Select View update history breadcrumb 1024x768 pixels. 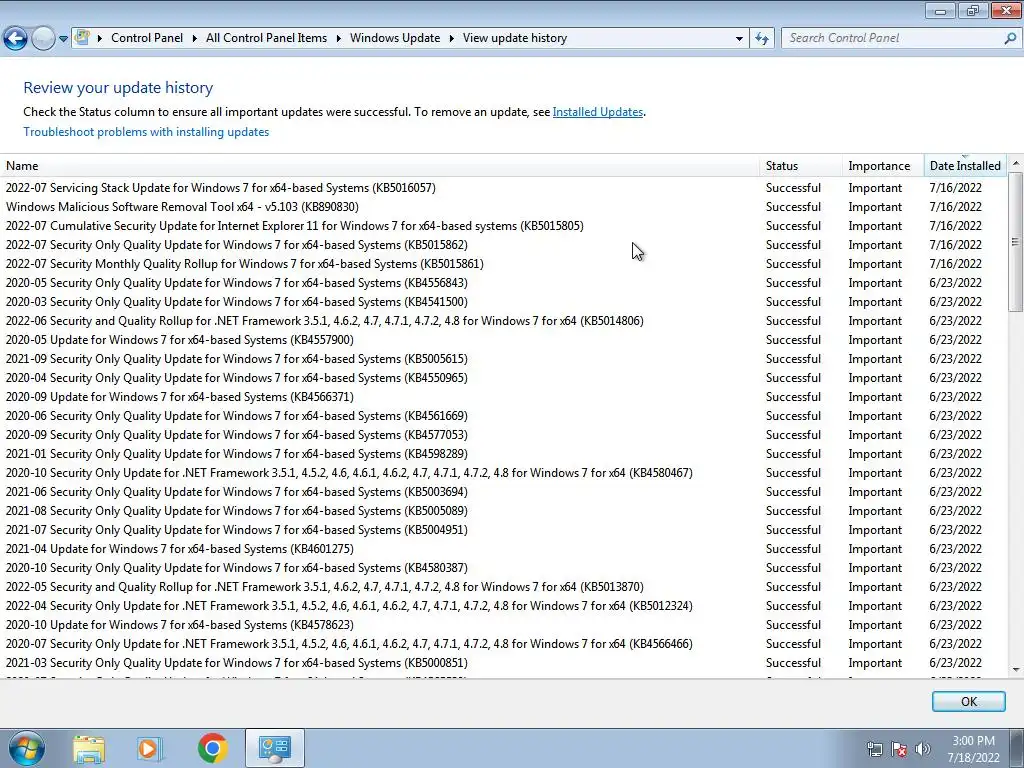pos(515,38)
